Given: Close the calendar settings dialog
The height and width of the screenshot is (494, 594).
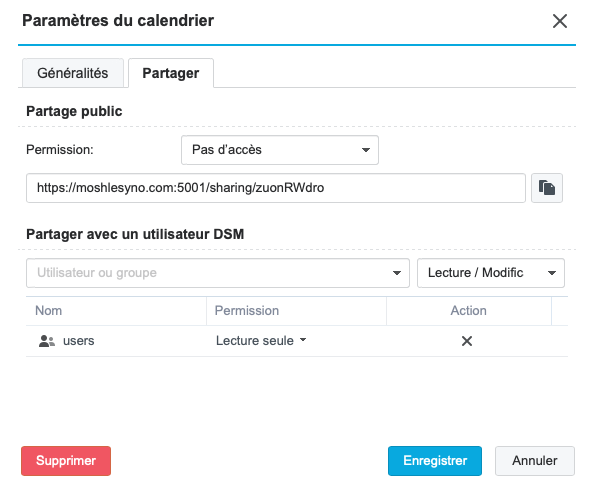Looking at the screenshot, I should click(x=560, y=21).
